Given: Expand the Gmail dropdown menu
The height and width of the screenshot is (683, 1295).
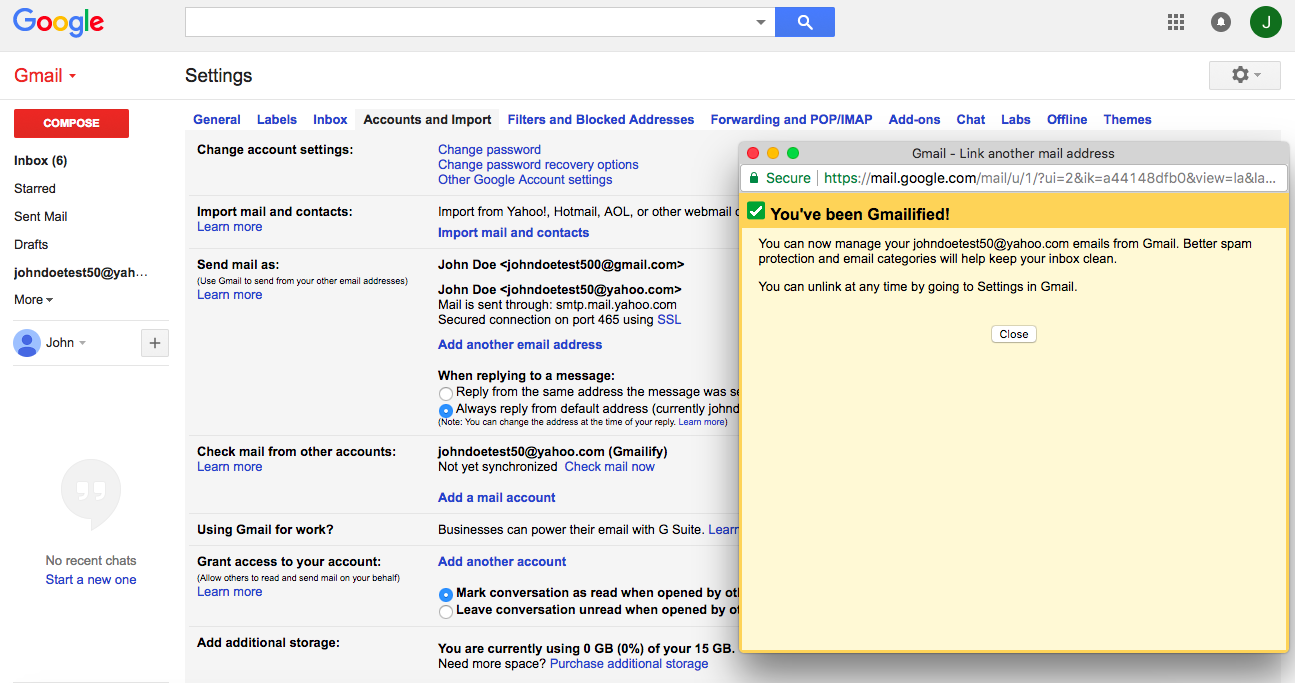Looking at the screenshot, I should 45,76.
